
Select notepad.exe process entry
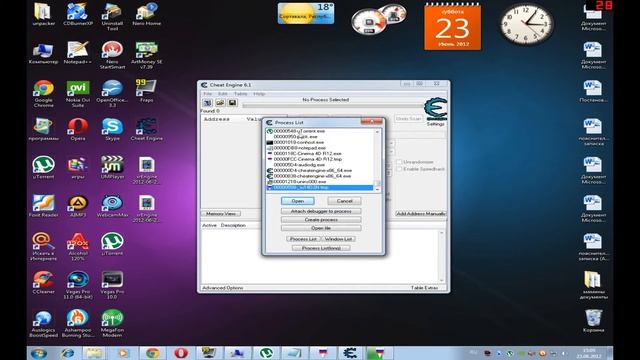[320, 148]
